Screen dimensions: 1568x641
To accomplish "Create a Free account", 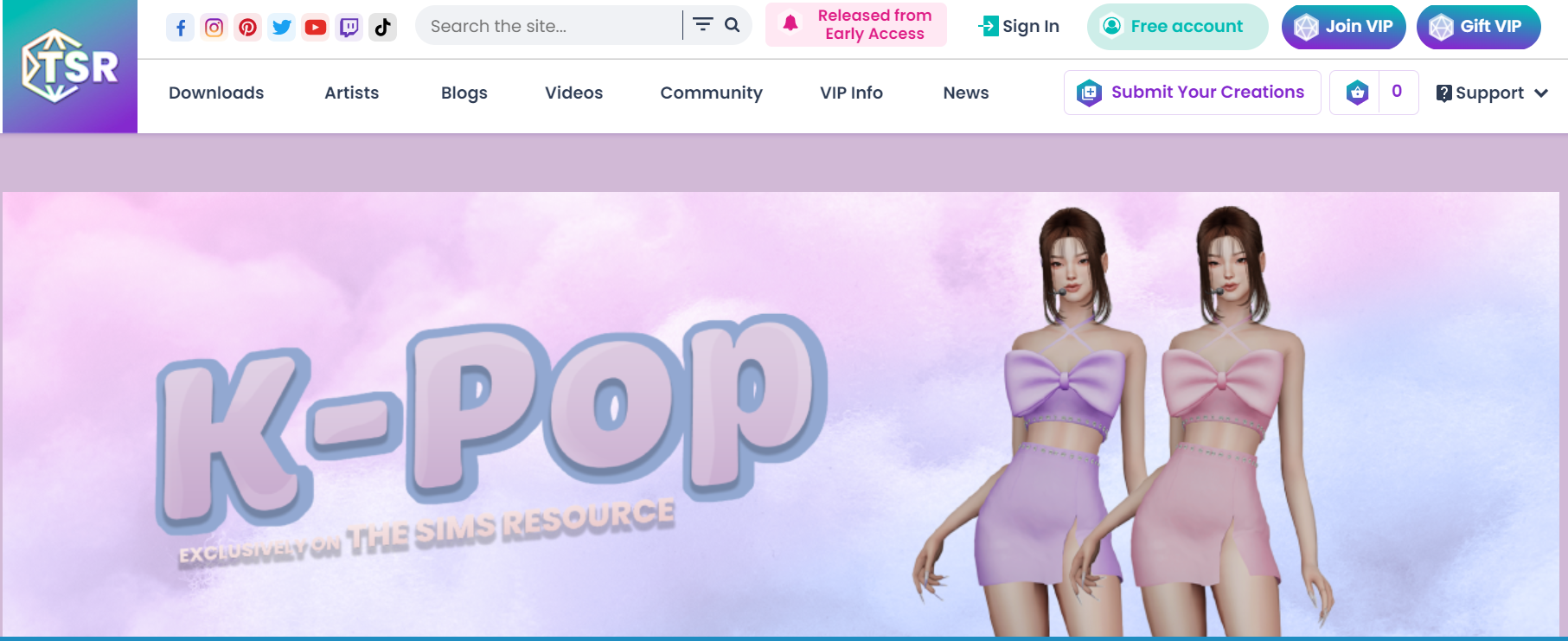I will [1177, 27].
